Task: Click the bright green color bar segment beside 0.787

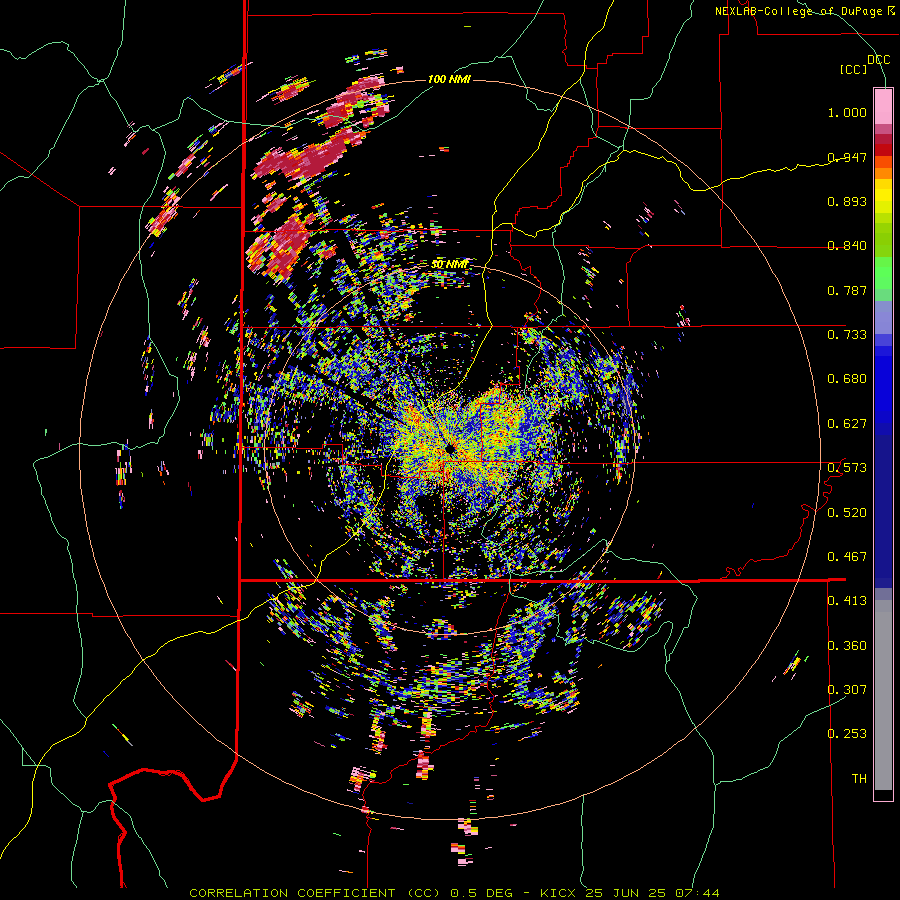Action: coord(883,279)
